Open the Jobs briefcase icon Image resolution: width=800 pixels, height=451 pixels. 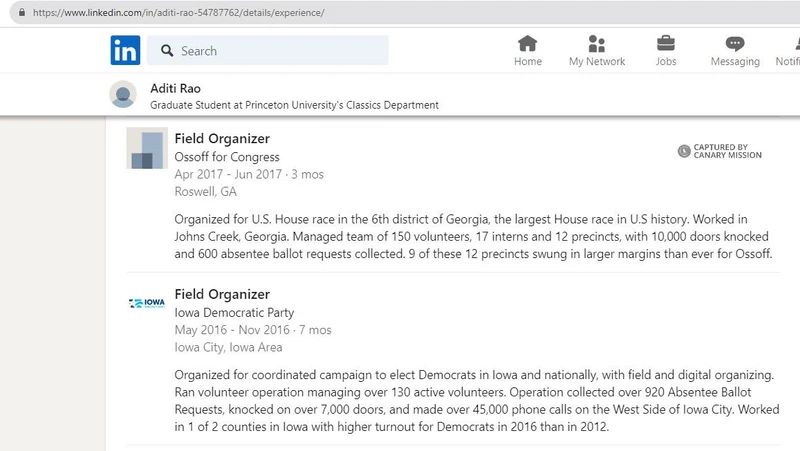point(665,44)
